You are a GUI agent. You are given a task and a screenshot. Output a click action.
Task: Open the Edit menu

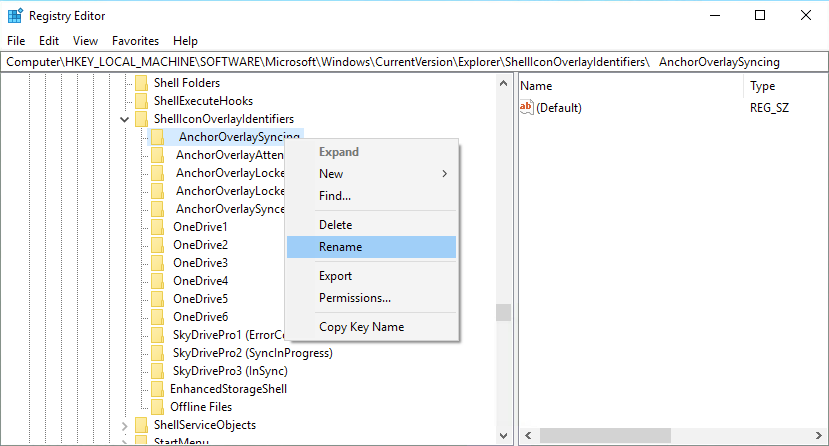[49, 41]
